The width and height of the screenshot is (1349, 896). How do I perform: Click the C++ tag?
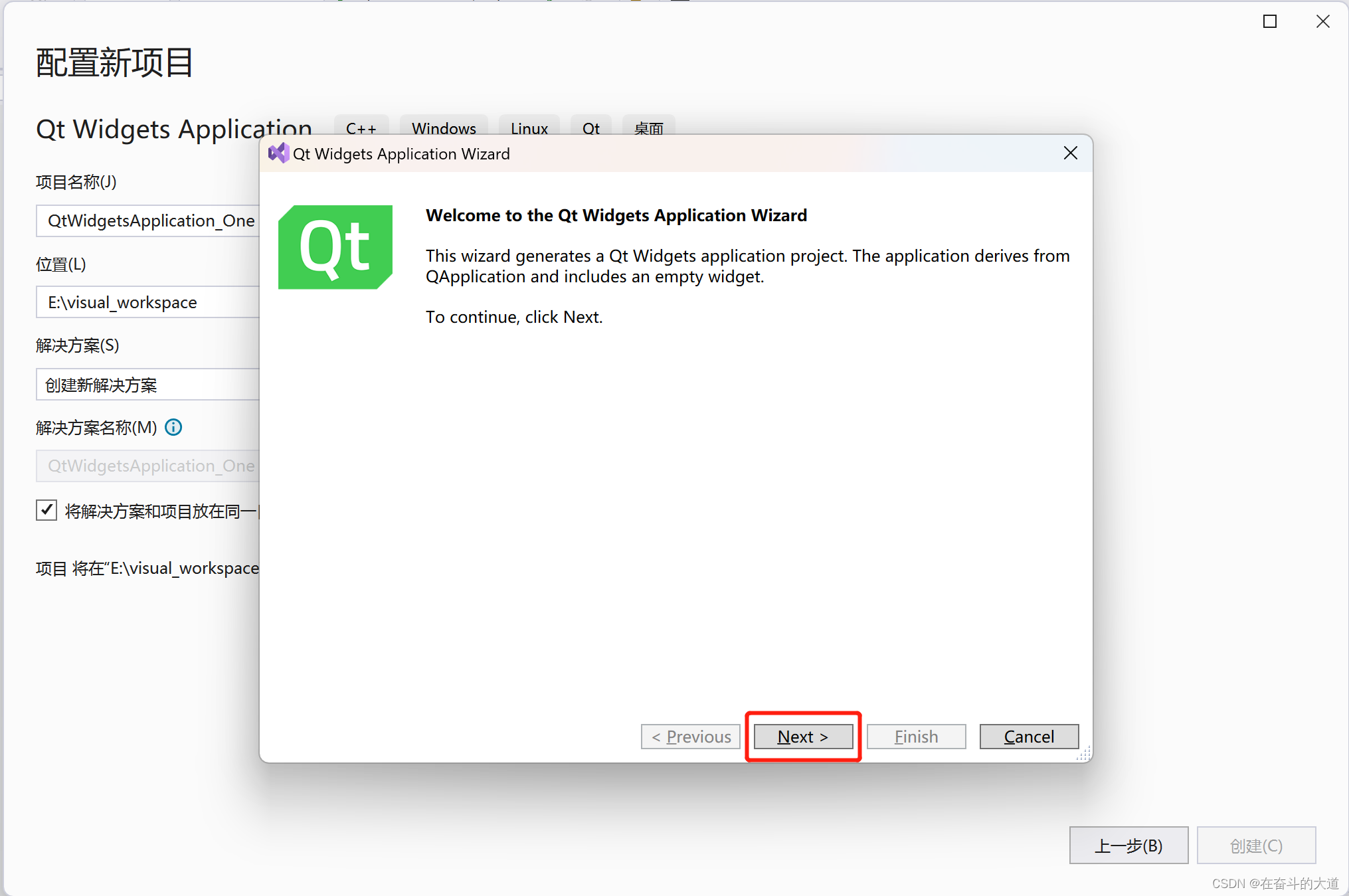[x=361, y=127]
